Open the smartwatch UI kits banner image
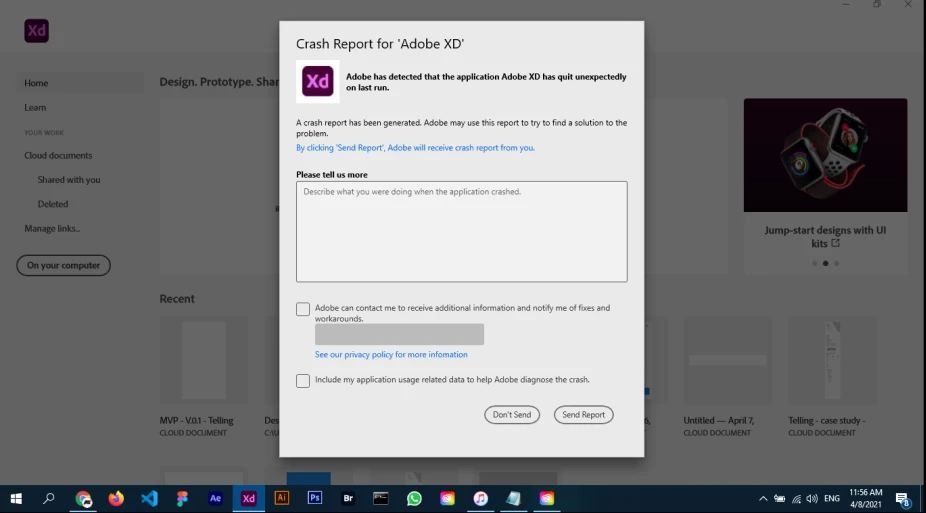The image size is (926, 513). point(825,155)
